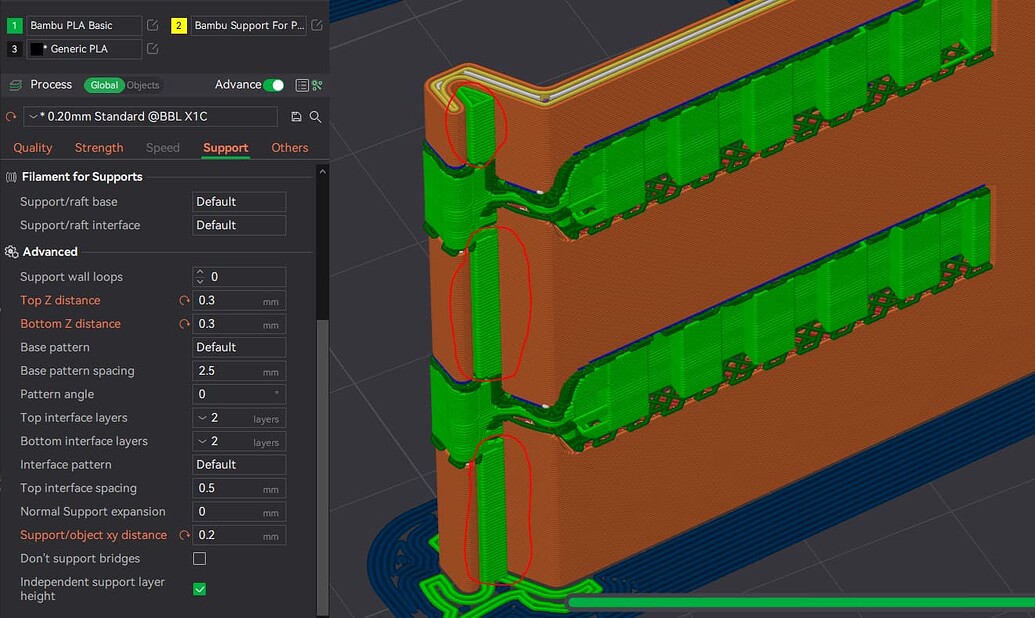Click filament 1 green color swatch
Image resolution: width=1035 pixels, height=618 pixels.
coord(15,25)
